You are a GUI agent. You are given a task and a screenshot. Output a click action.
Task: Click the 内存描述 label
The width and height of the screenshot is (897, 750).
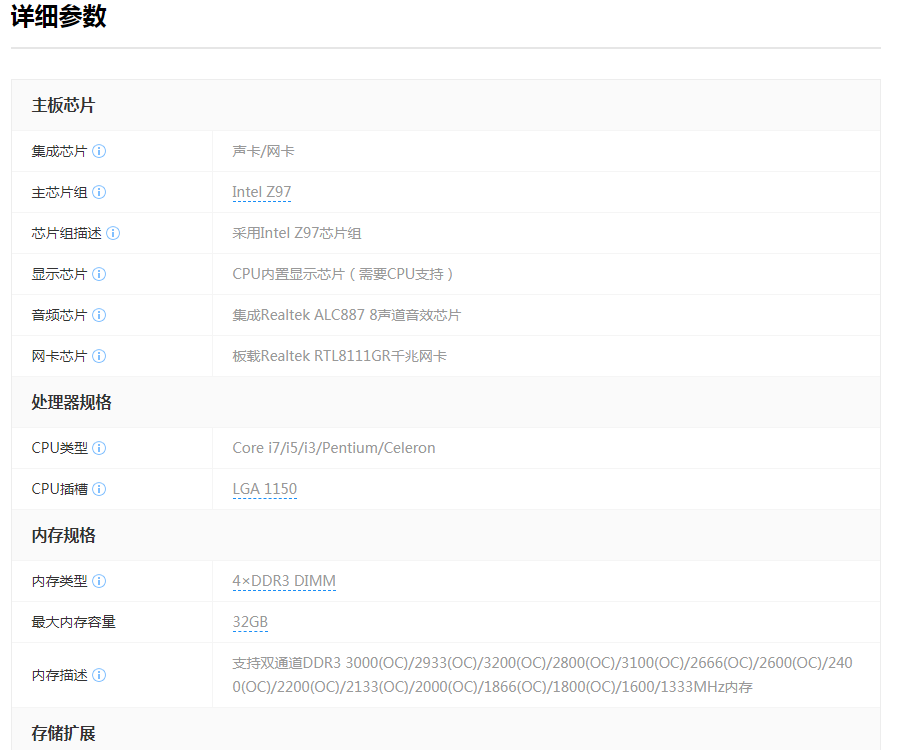point(59,675)
